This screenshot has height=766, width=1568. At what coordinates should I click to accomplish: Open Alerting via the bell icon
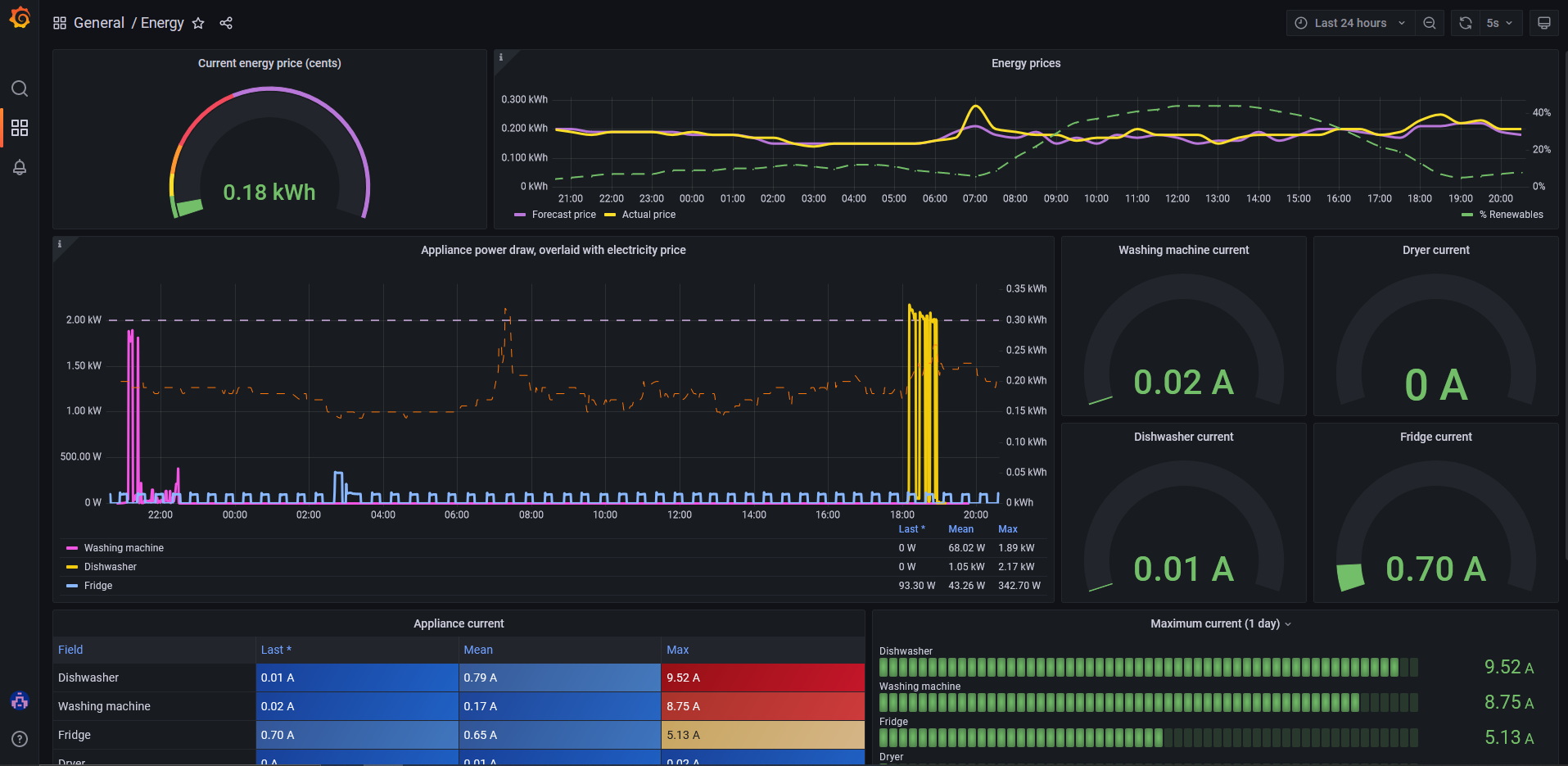(x=20, y=167)
